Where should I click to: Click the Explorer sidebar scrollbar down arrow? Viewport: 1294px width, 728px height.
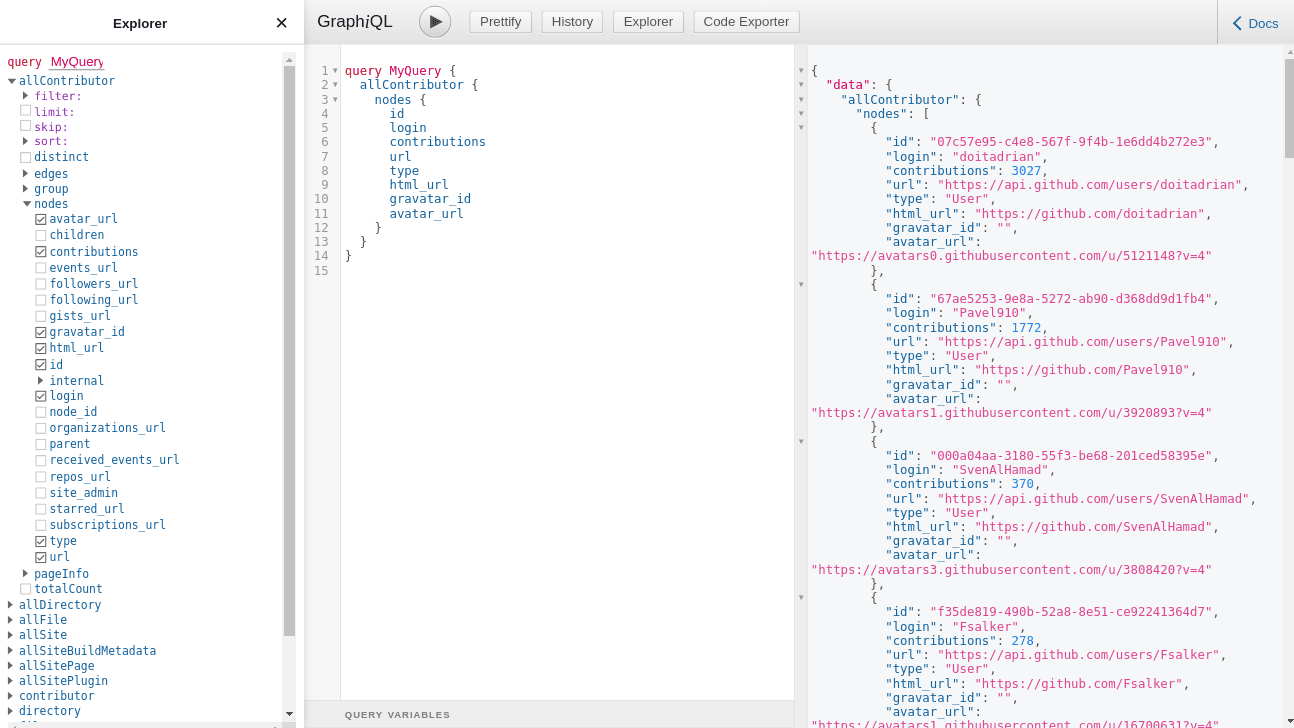pos(289,712)
